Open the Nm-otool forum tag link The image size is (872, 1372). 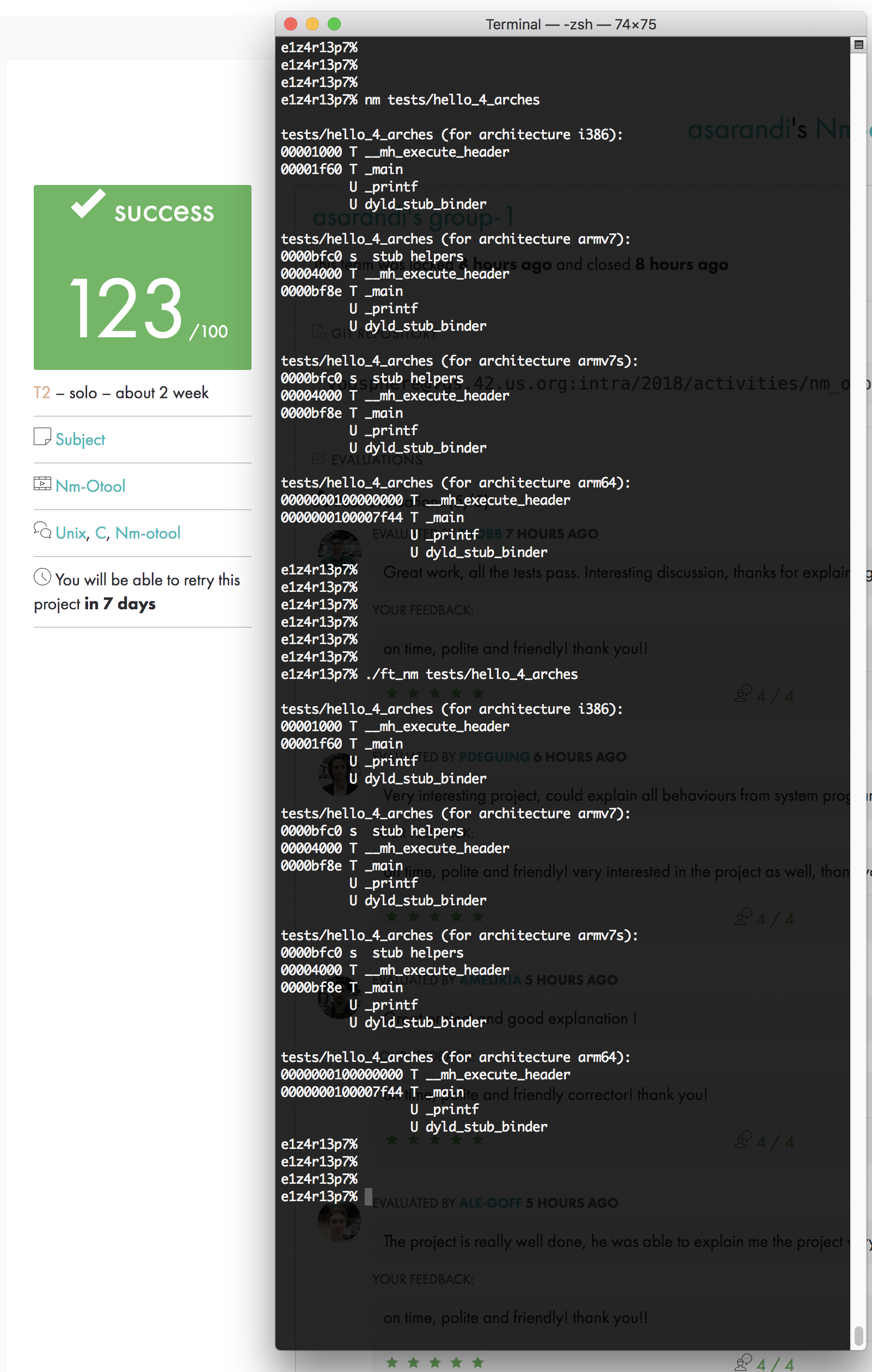(x=148, y=533)
